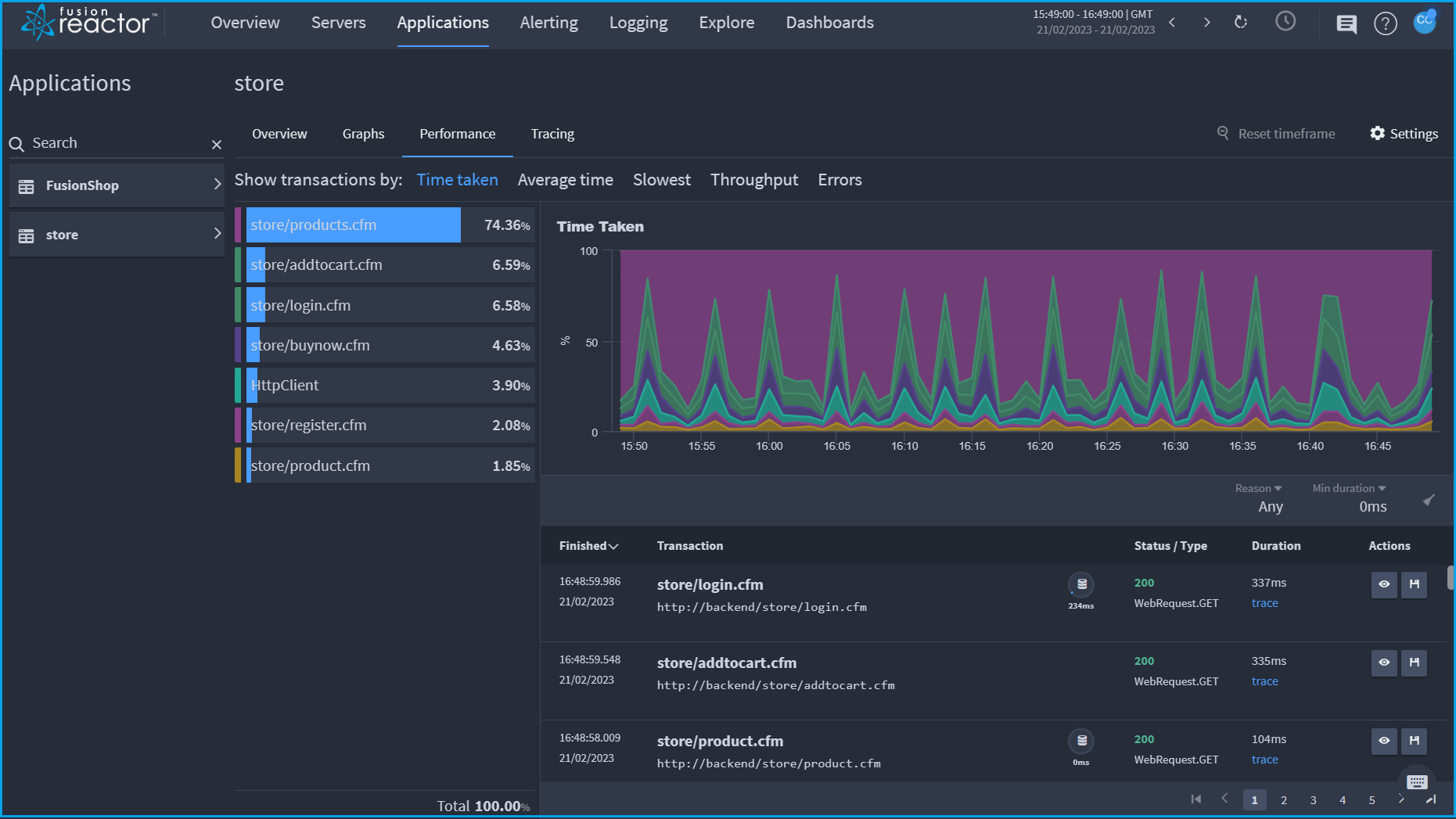Open the Reason filter dropdown

[1258, 488]
